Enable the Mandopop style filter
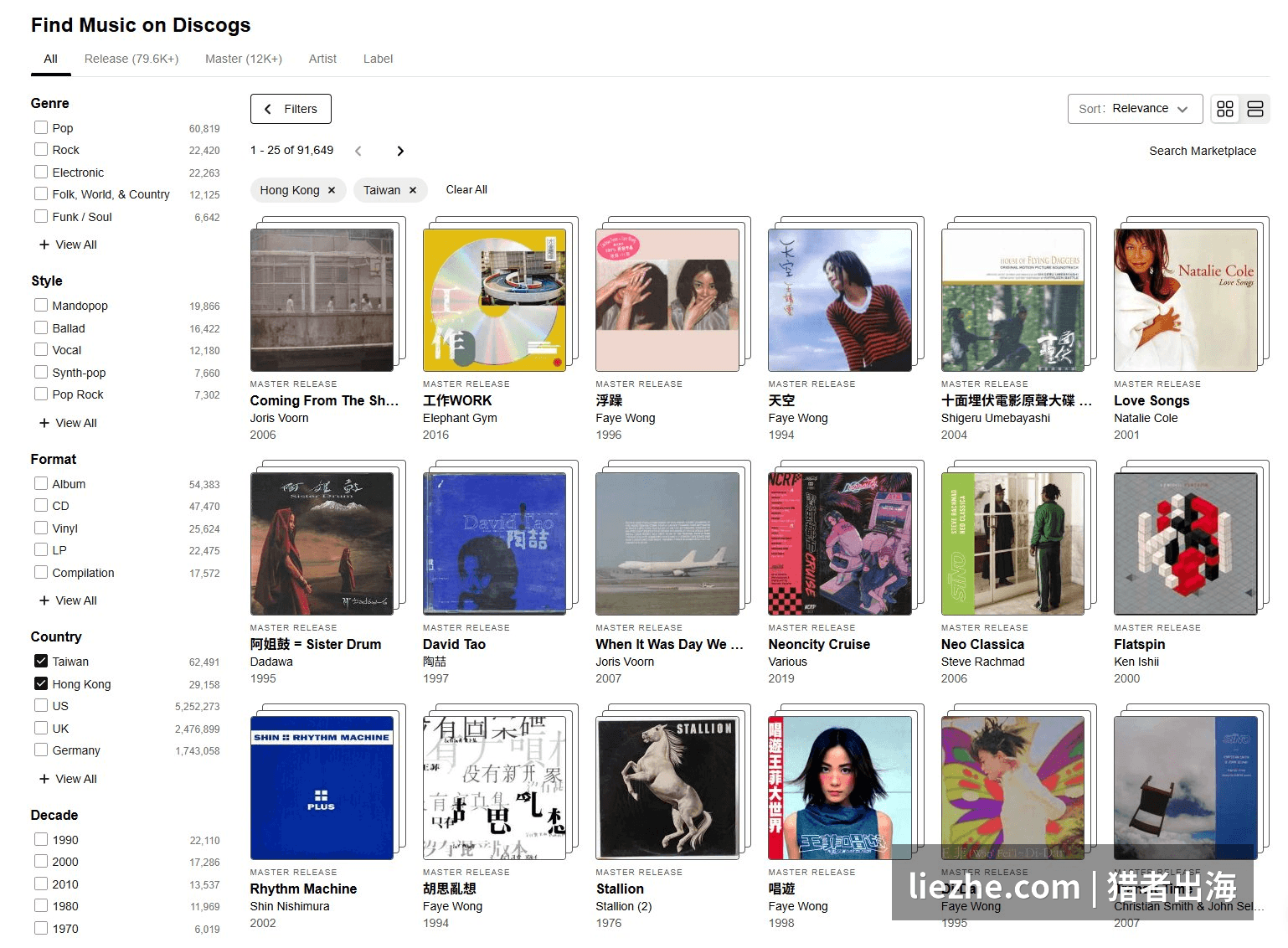1288x948 pixels. [41, 305]
